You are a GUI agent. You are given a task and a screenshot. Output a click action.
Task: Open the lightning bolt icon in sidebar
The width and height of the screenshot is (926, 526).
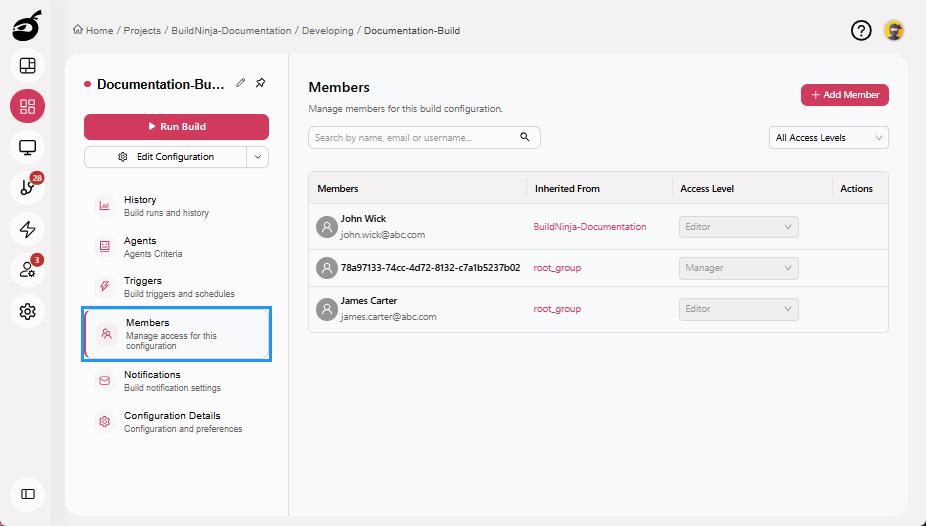pos(28,229)
